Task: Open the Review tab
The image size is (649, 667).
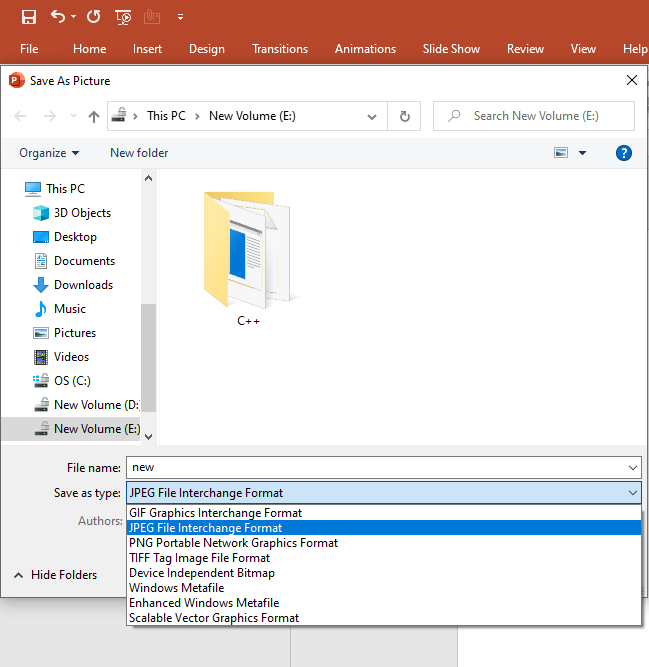Action: 525,49
